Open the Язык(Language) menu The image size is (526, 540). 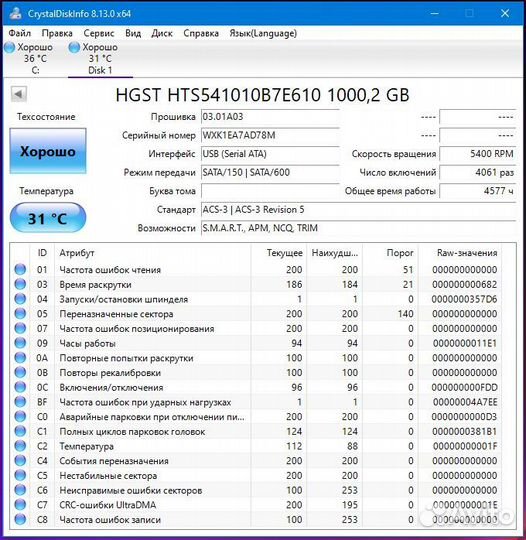(263, 33)
